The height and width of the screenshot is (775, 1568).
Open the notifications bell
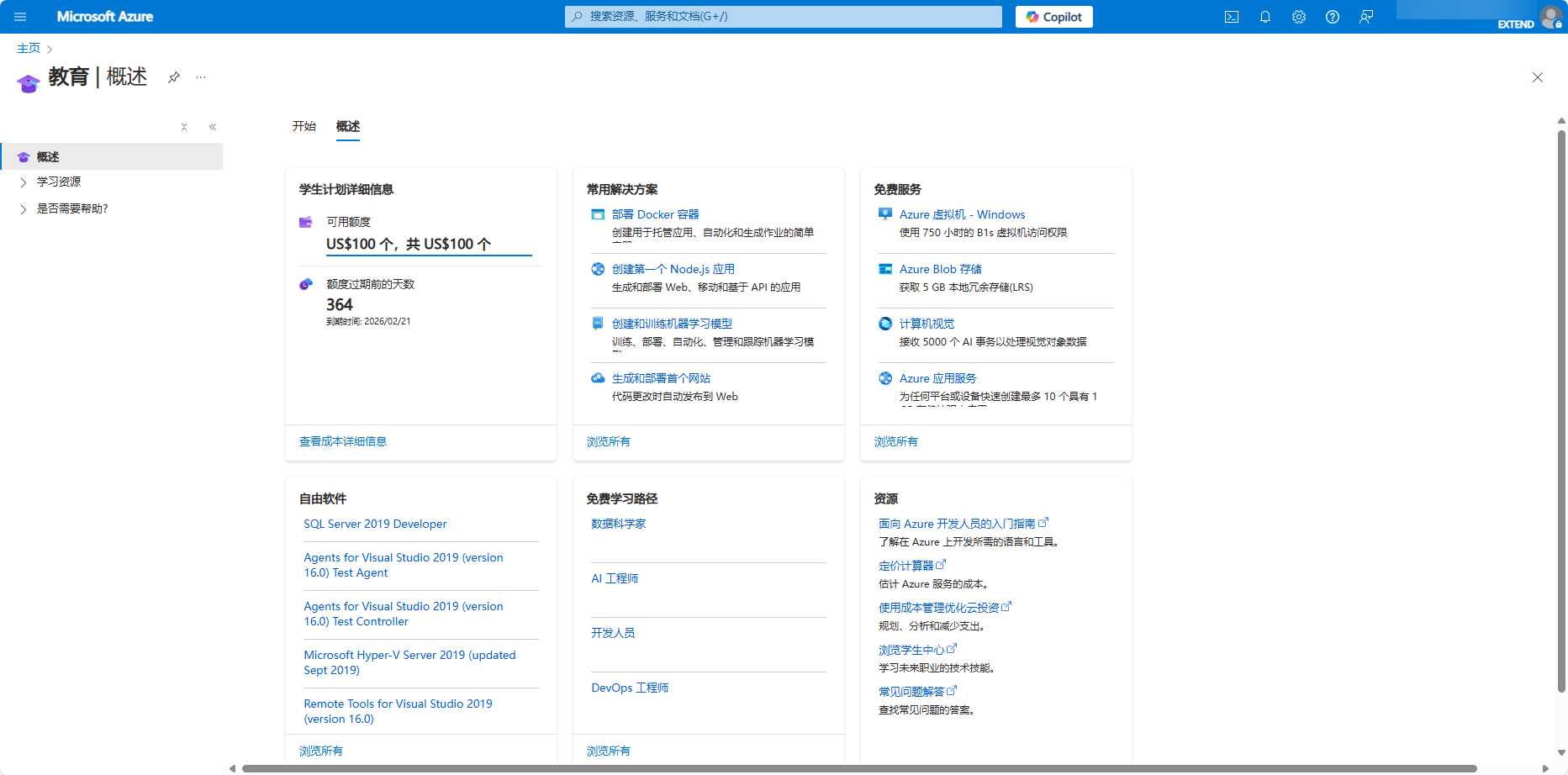[x=1265, y=17]
